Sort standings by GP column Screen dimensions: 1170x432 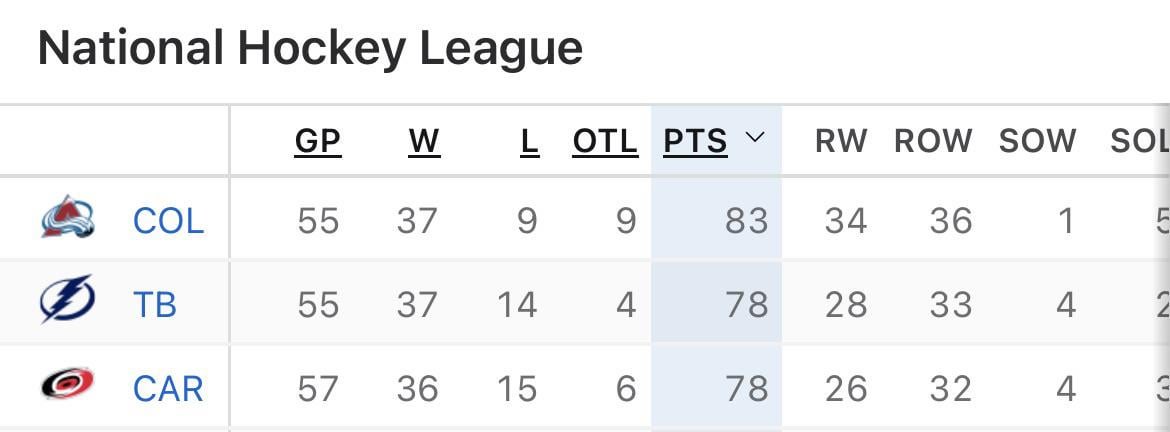click(x=318, y=141)
